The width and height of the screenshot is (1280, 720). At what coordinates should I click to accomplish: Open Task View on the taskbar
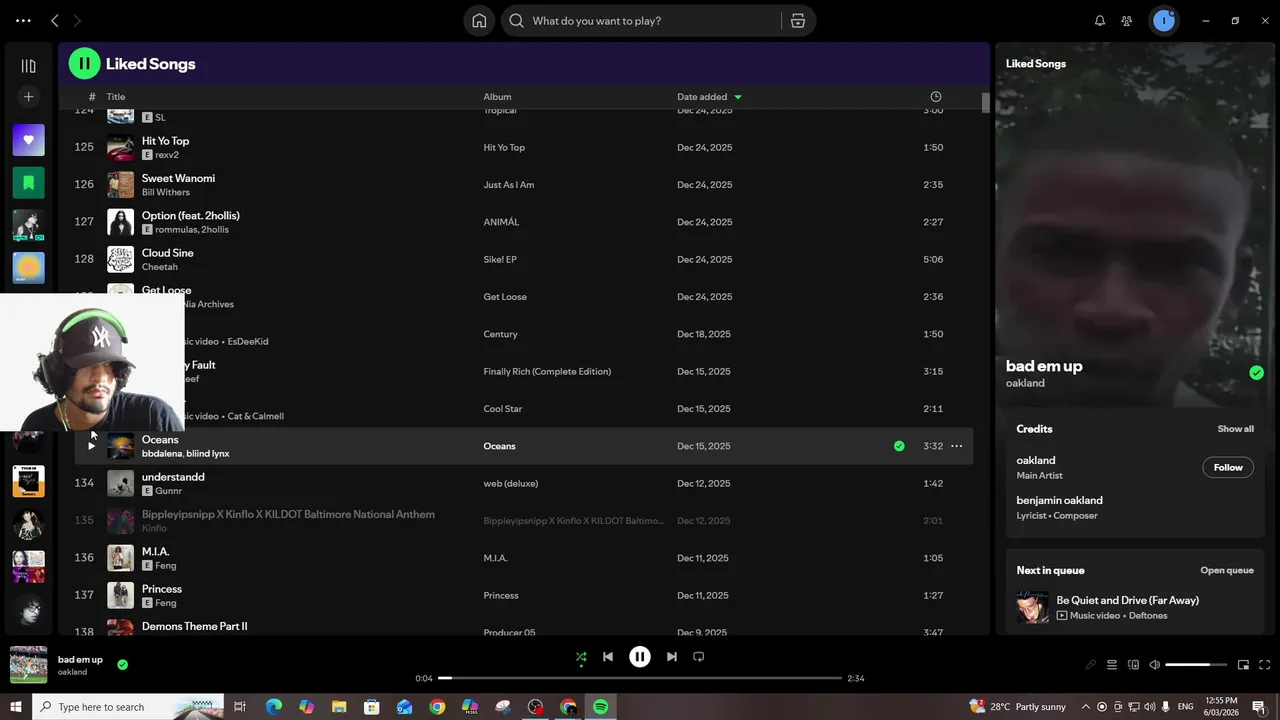coord(240,707)
